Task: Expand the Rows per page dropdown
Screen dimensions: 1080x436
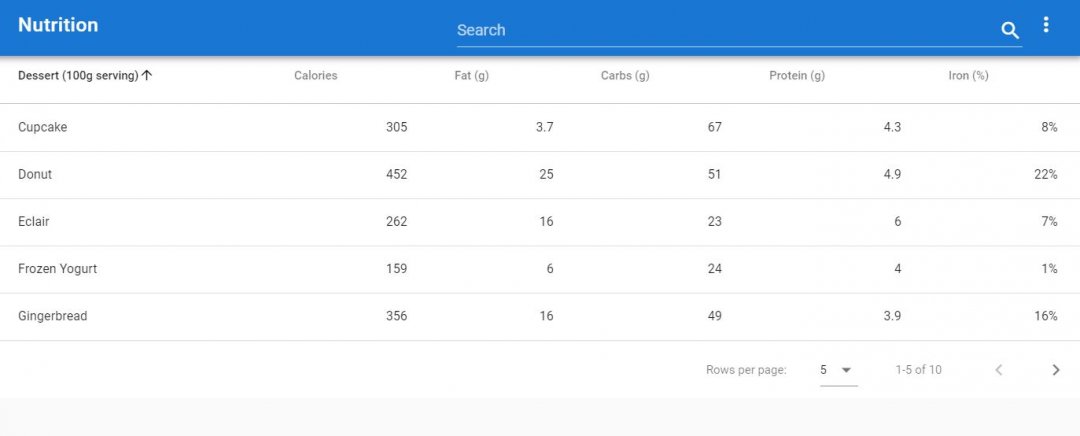Action: tap(838, 371)
